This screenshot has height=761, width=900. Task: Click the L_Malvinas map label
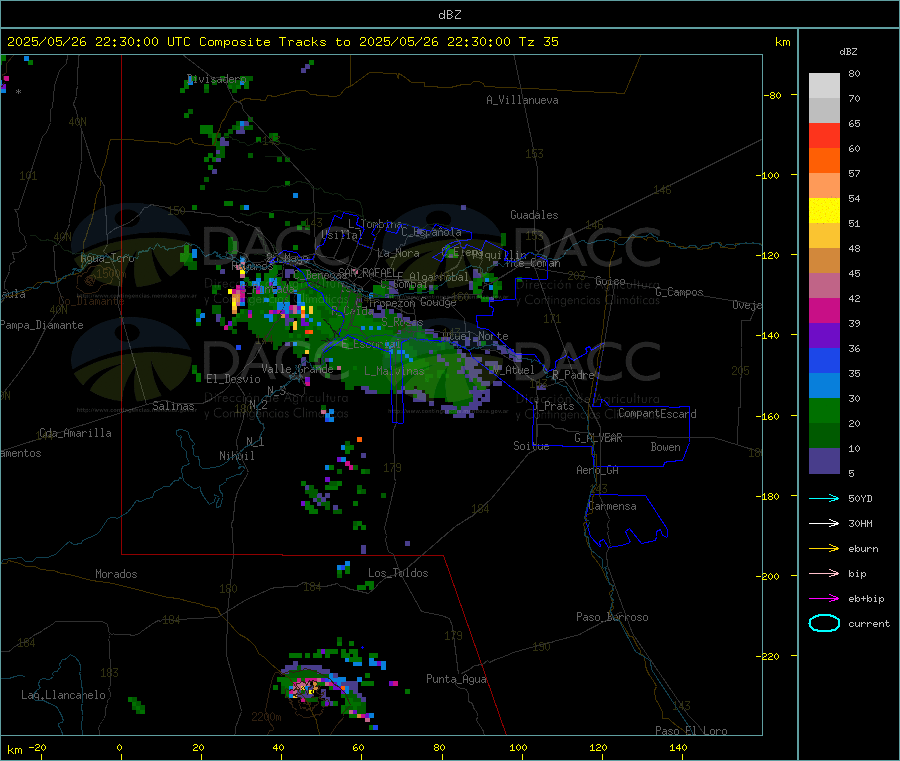pyautogui.click(x=394, y=371)
